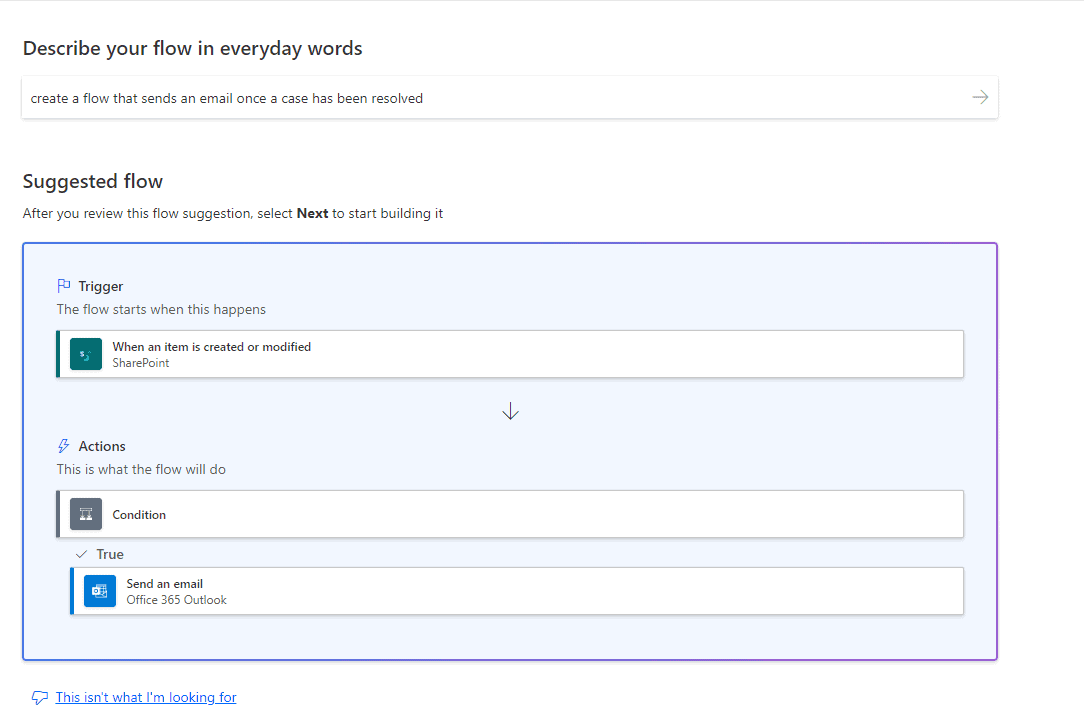Click the SharePoint icon in the trigger card
Viewport: 1084px width, 722px height.
click(x=86, y=354)
